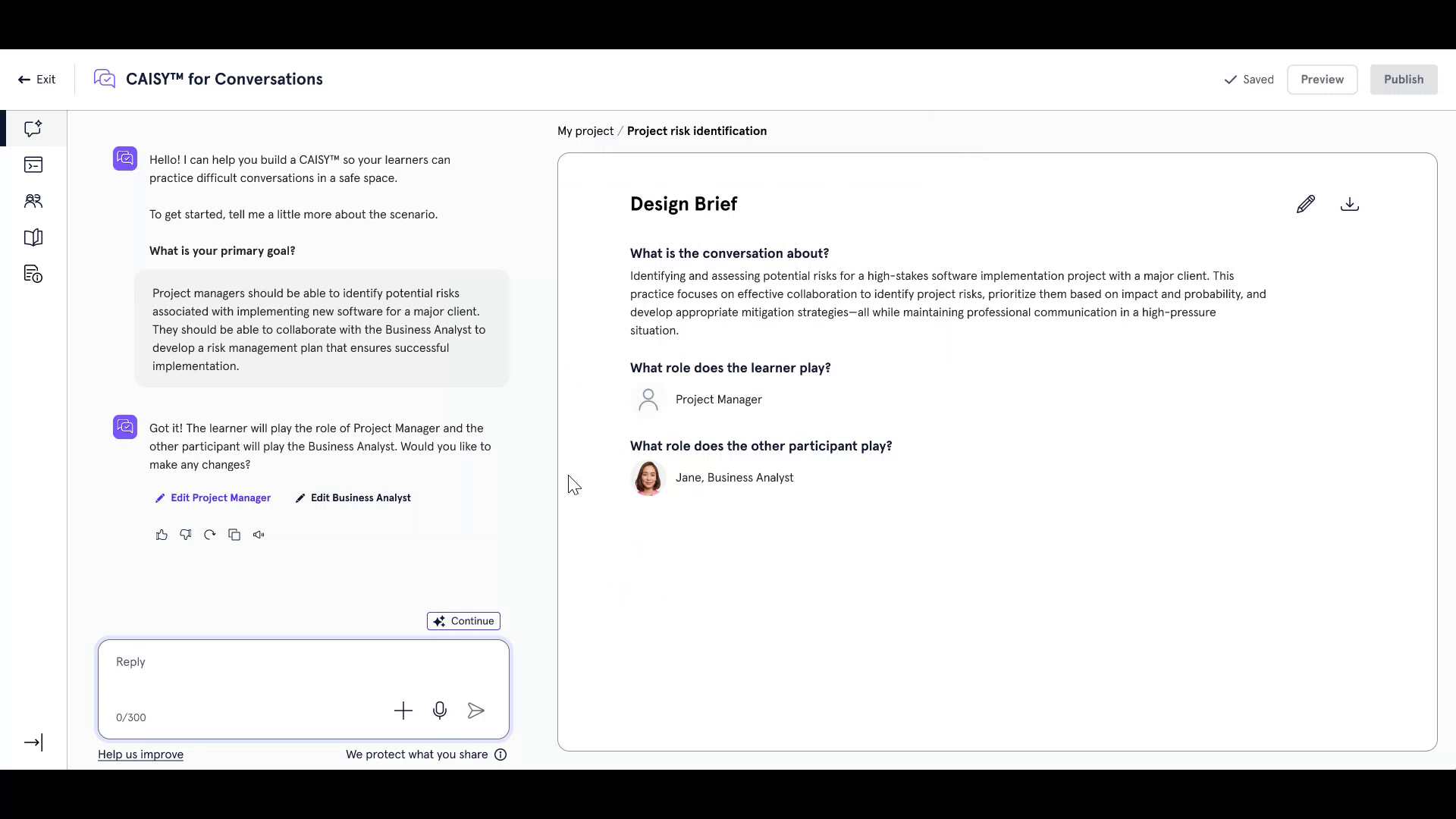
Task: Open the library panel in sidebar
Action: (x=32, y=237)
